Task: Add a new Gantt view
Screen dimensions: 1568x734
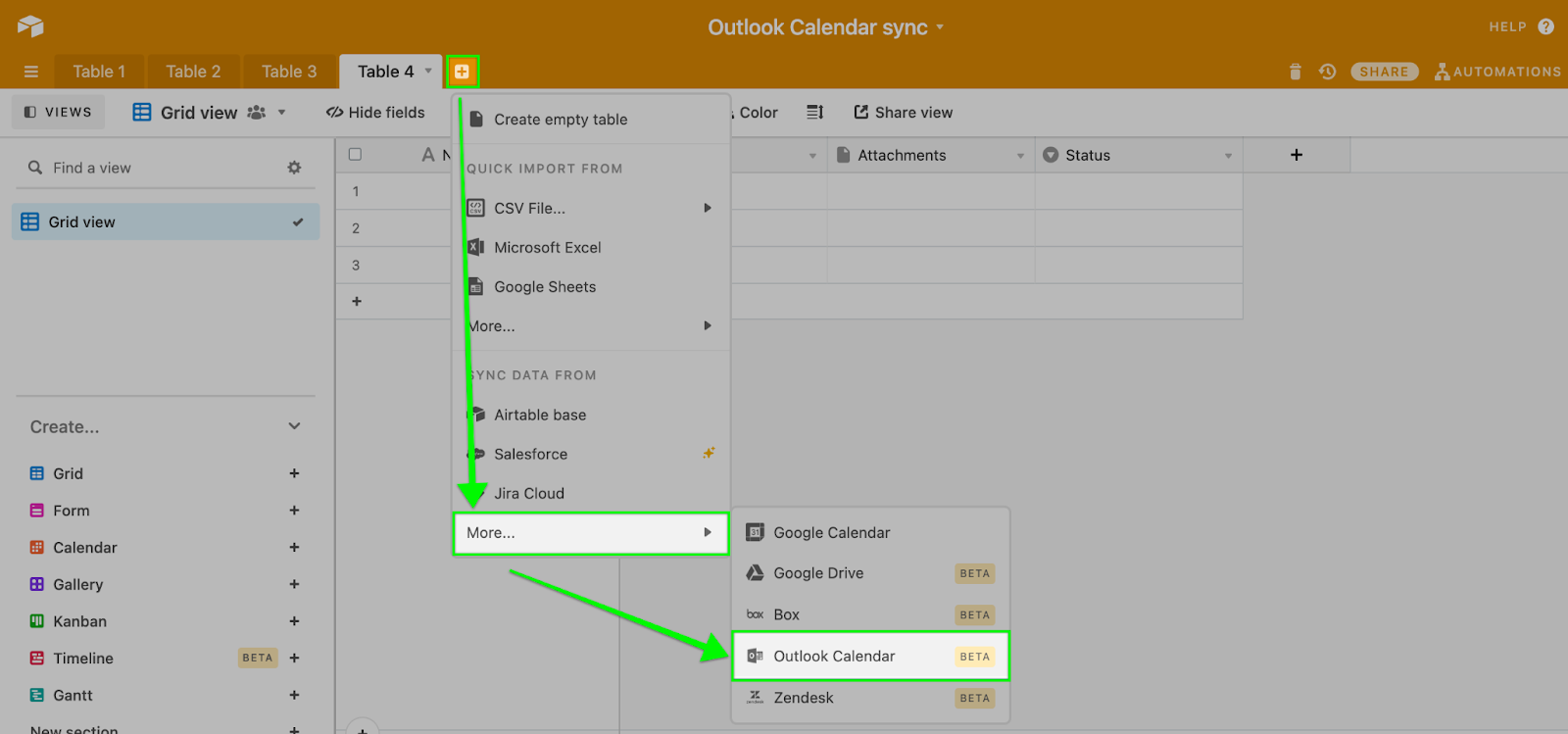Action: pyautogui.click(x=294, y=695)
